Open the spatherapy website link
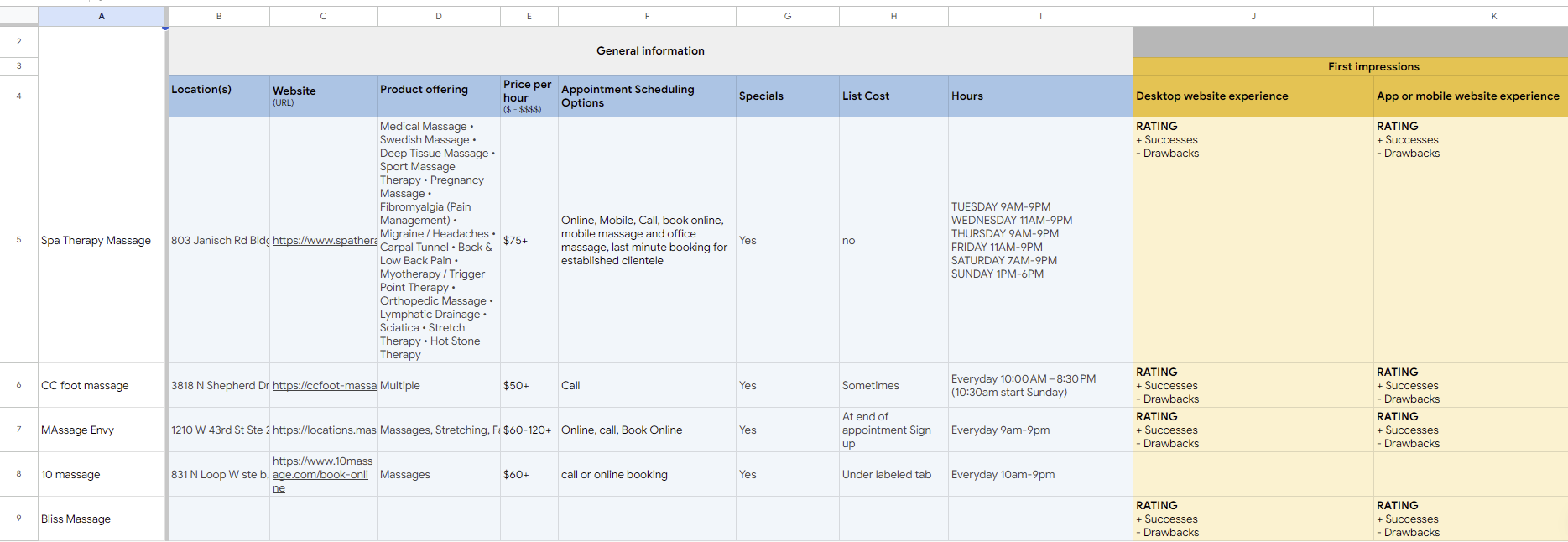Viewport: 1568px width, 542px height. coord(324,240)
